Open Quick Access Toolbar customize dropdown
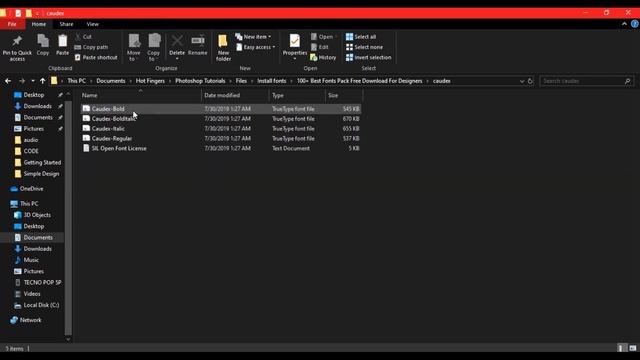This screenshot has width=640, height=360. pos(37,13)
